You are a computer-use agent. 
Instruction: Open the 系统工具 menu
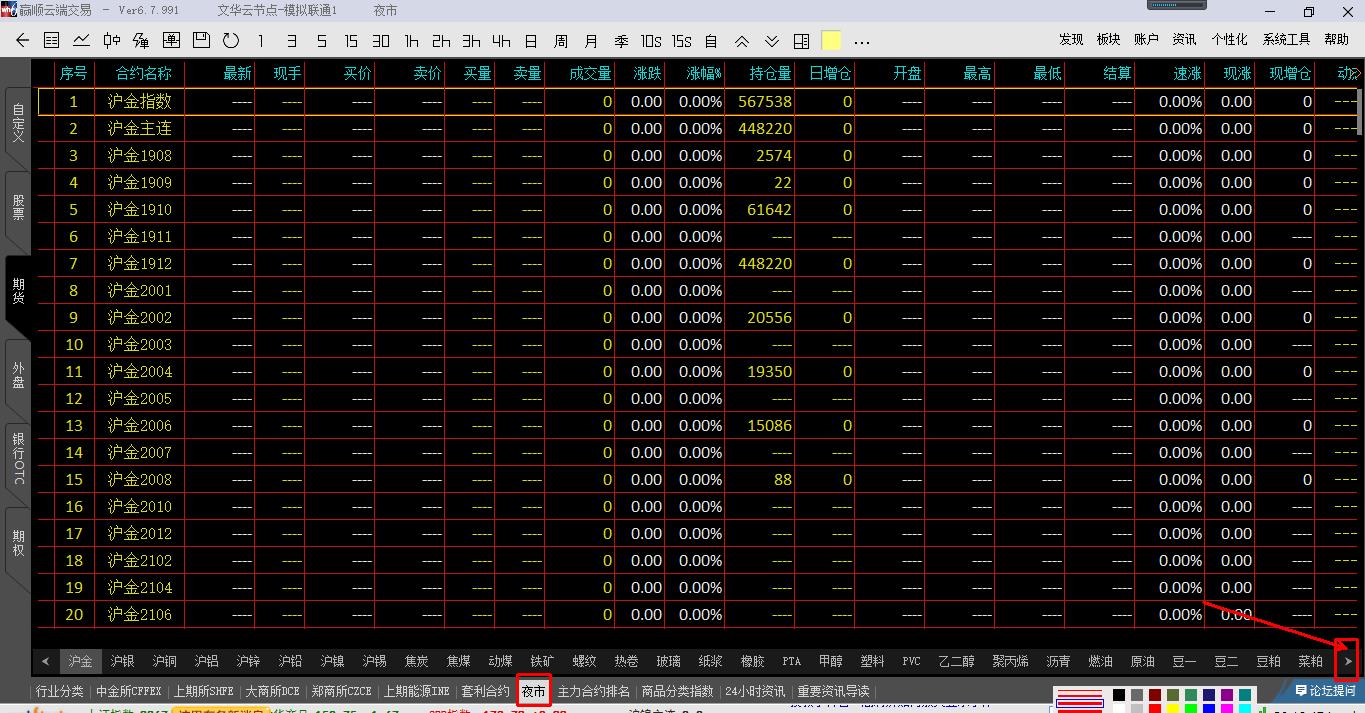[x=1286, y=39]
